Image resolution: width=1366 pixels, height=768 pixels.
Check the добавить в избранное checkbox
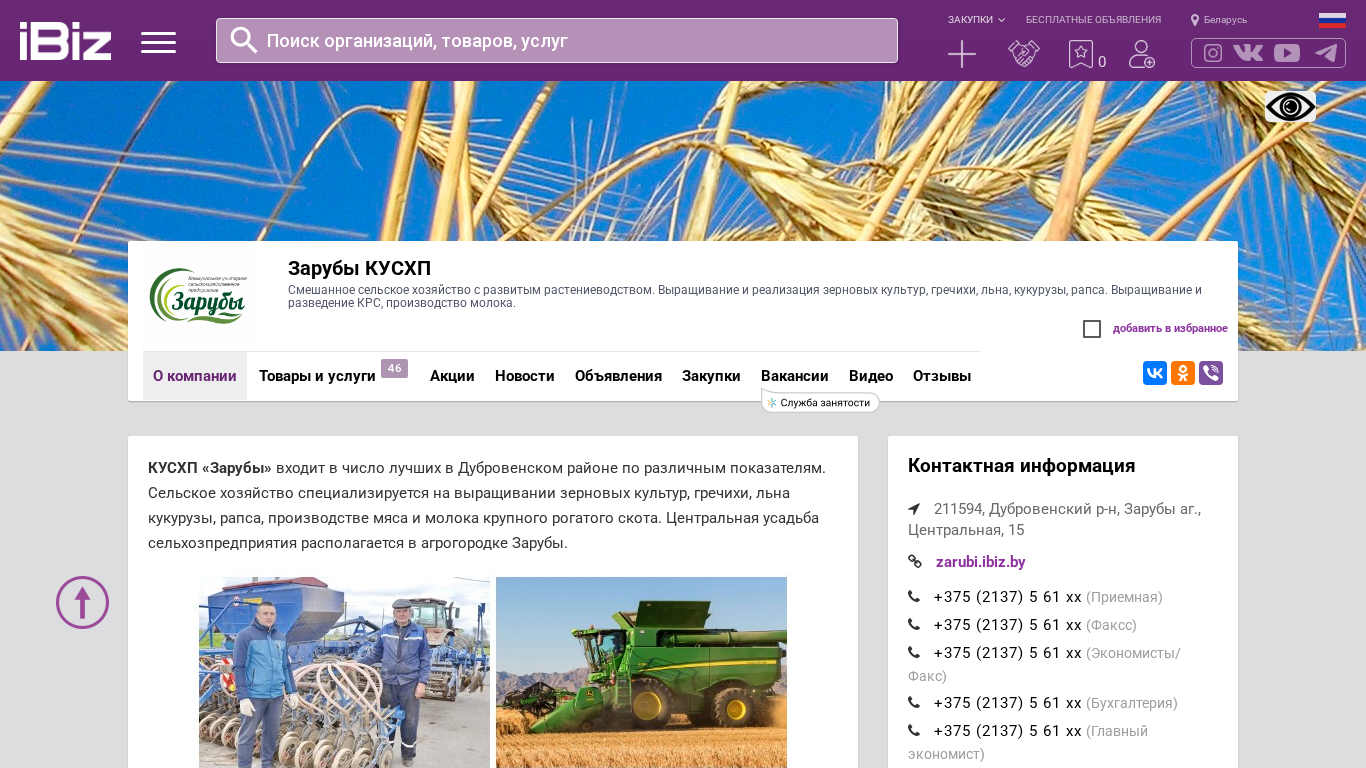pos(1092,329)
